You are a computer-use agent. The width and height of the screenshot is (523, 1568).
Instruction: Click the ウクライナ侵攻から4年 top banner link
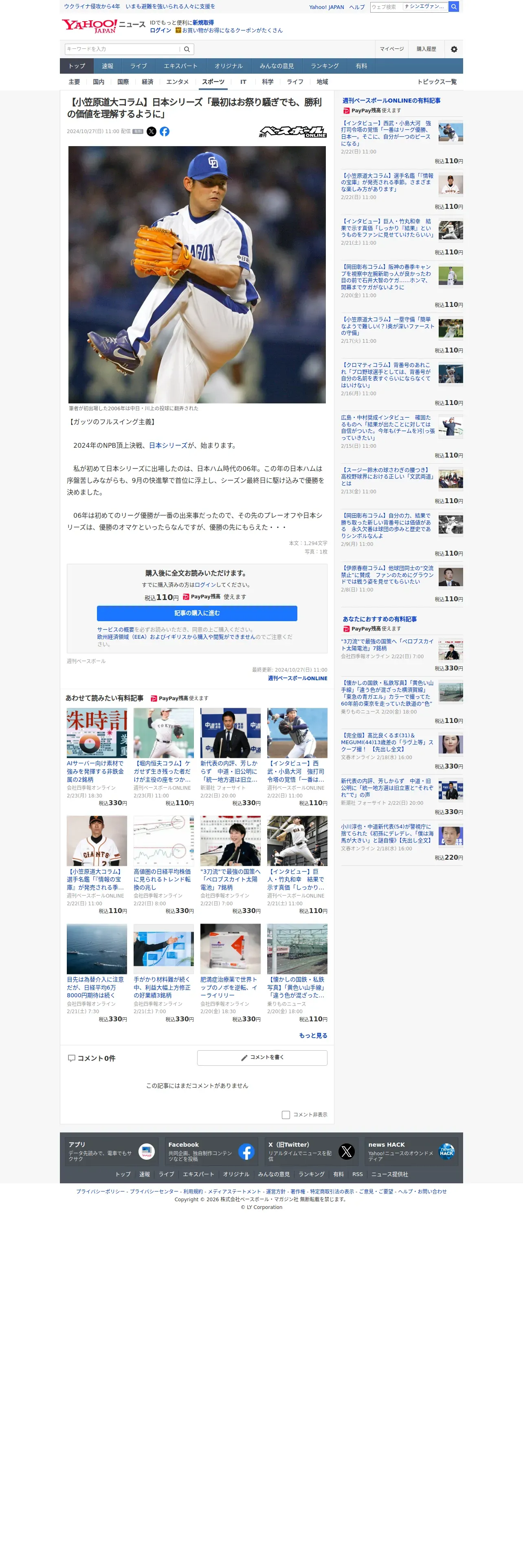click(x=139, y=7)
